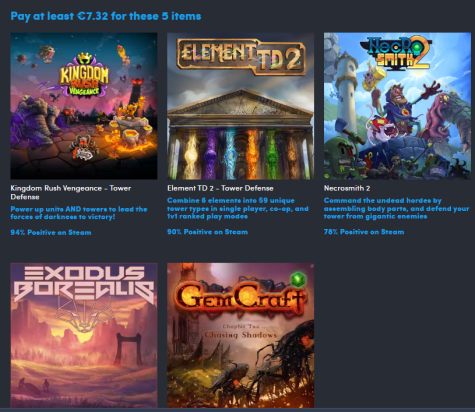
Task: Click the 'Command the undead hordes' description
Action: (x=396, y=208)
